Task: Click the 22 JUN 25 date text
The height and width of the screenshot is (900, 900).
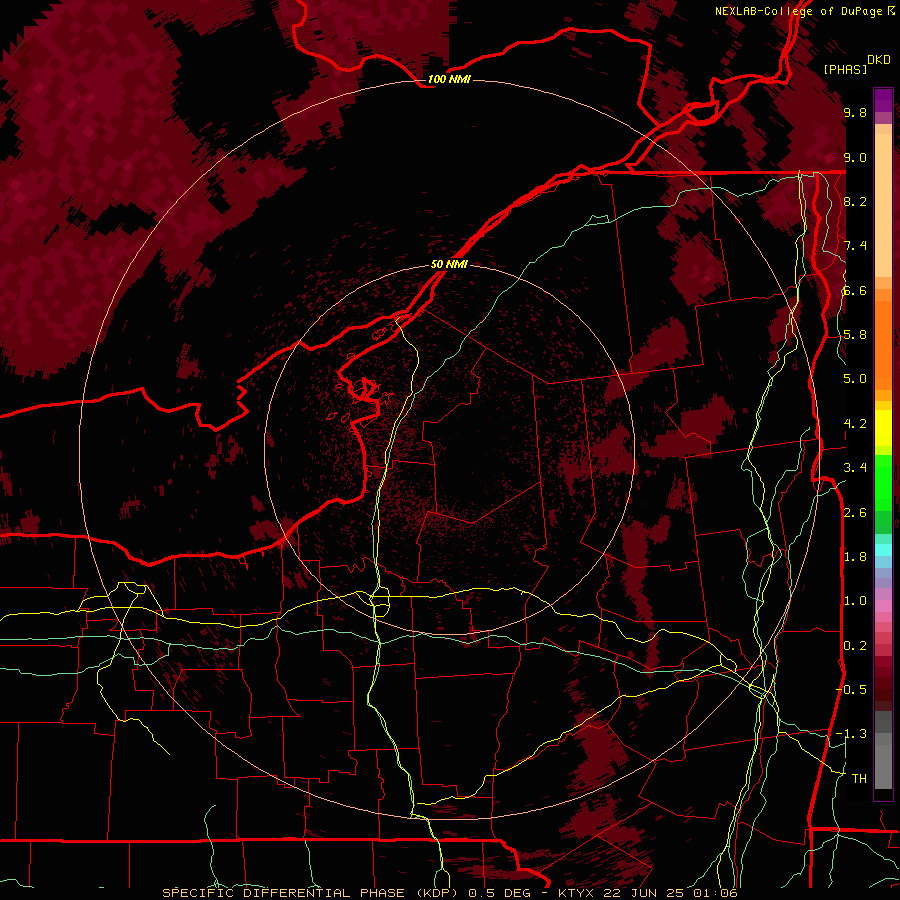Action: point(644,893)
